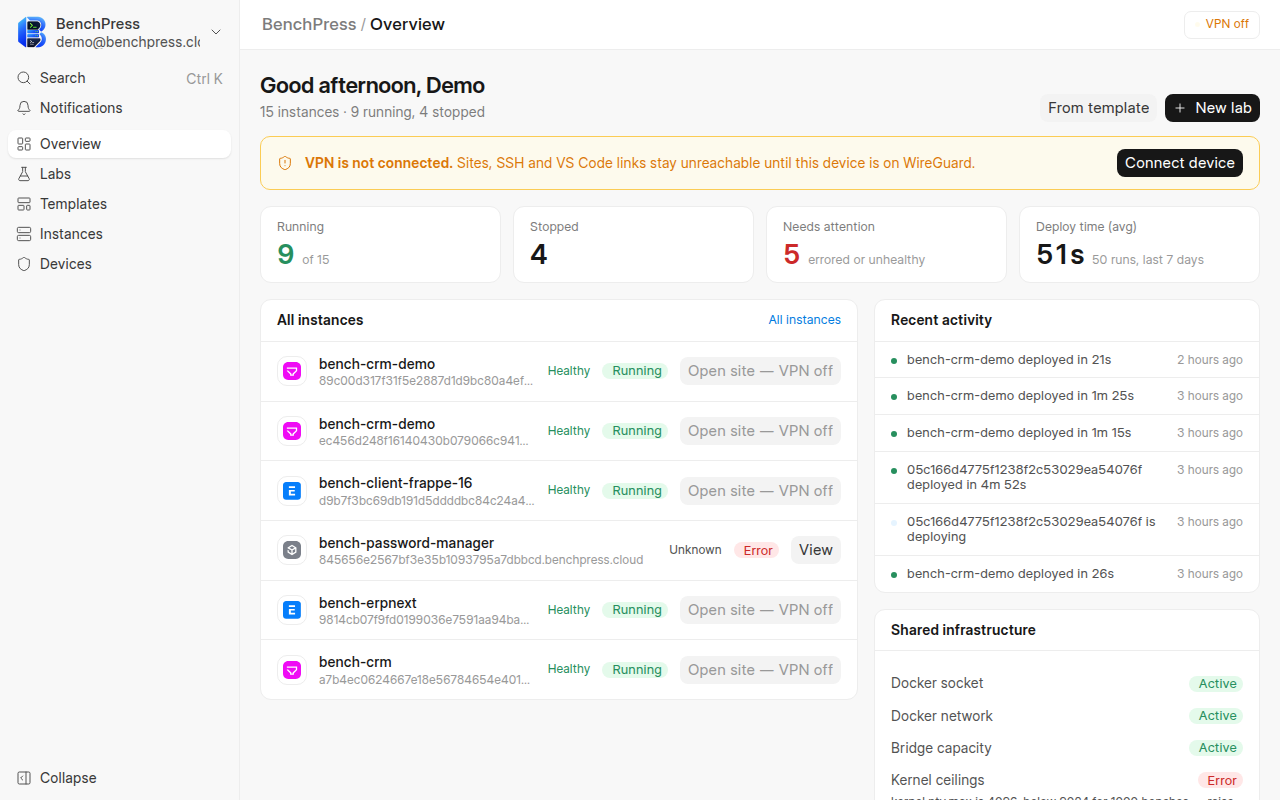Open the Instances section
The height and width of the screenshot is (800, 1280).
pos(119,234)
